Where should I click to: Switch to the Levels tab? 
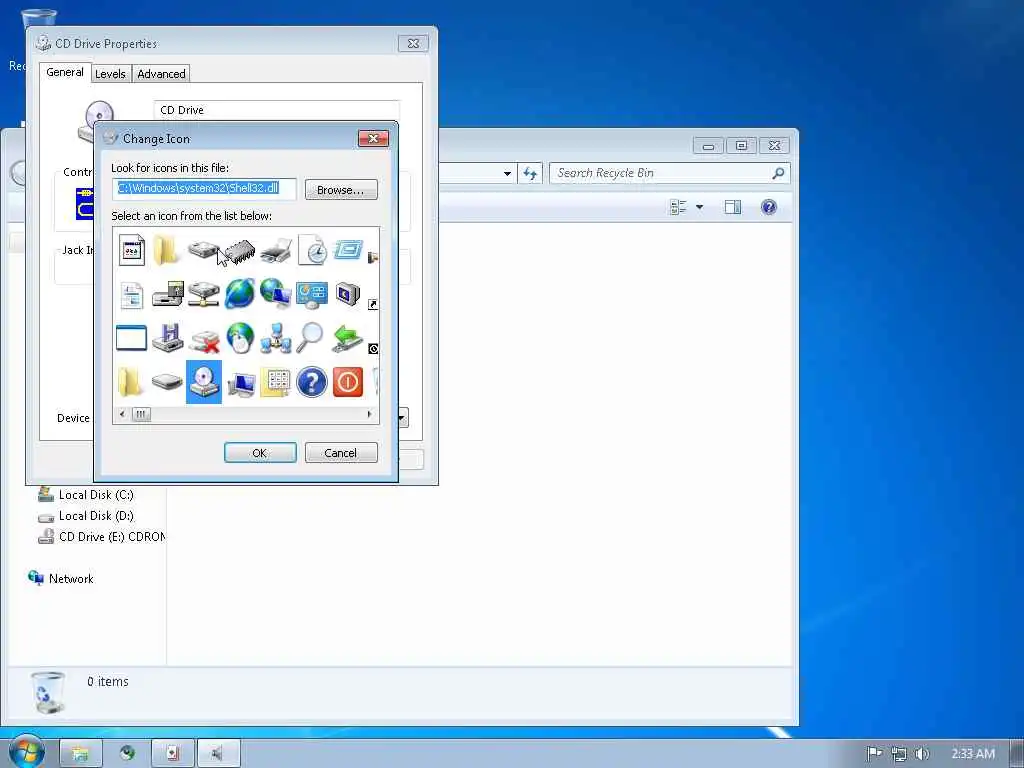[110, 74]
